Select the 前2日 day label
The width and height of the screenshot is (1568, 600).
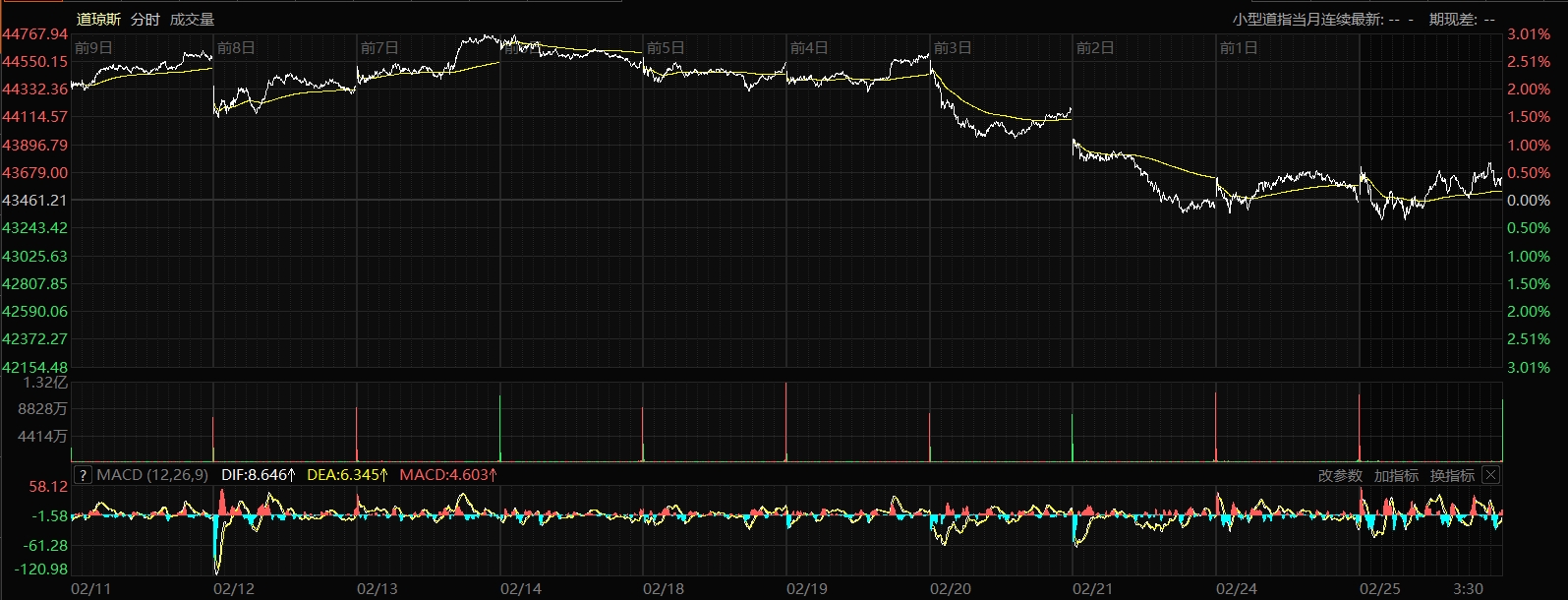(x=1095, y=48)
